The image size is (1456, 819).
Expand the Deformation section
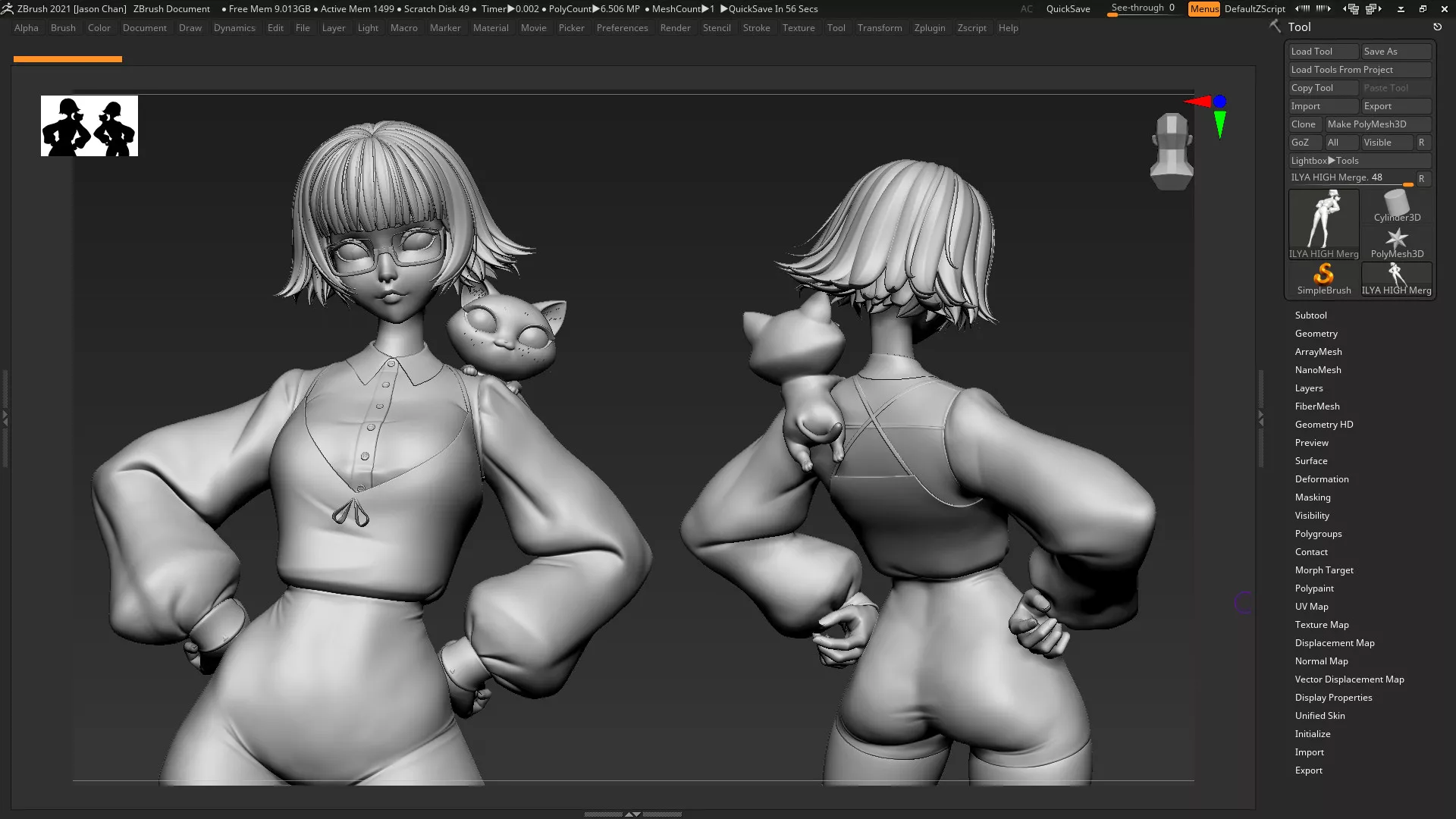(1321, 479)
